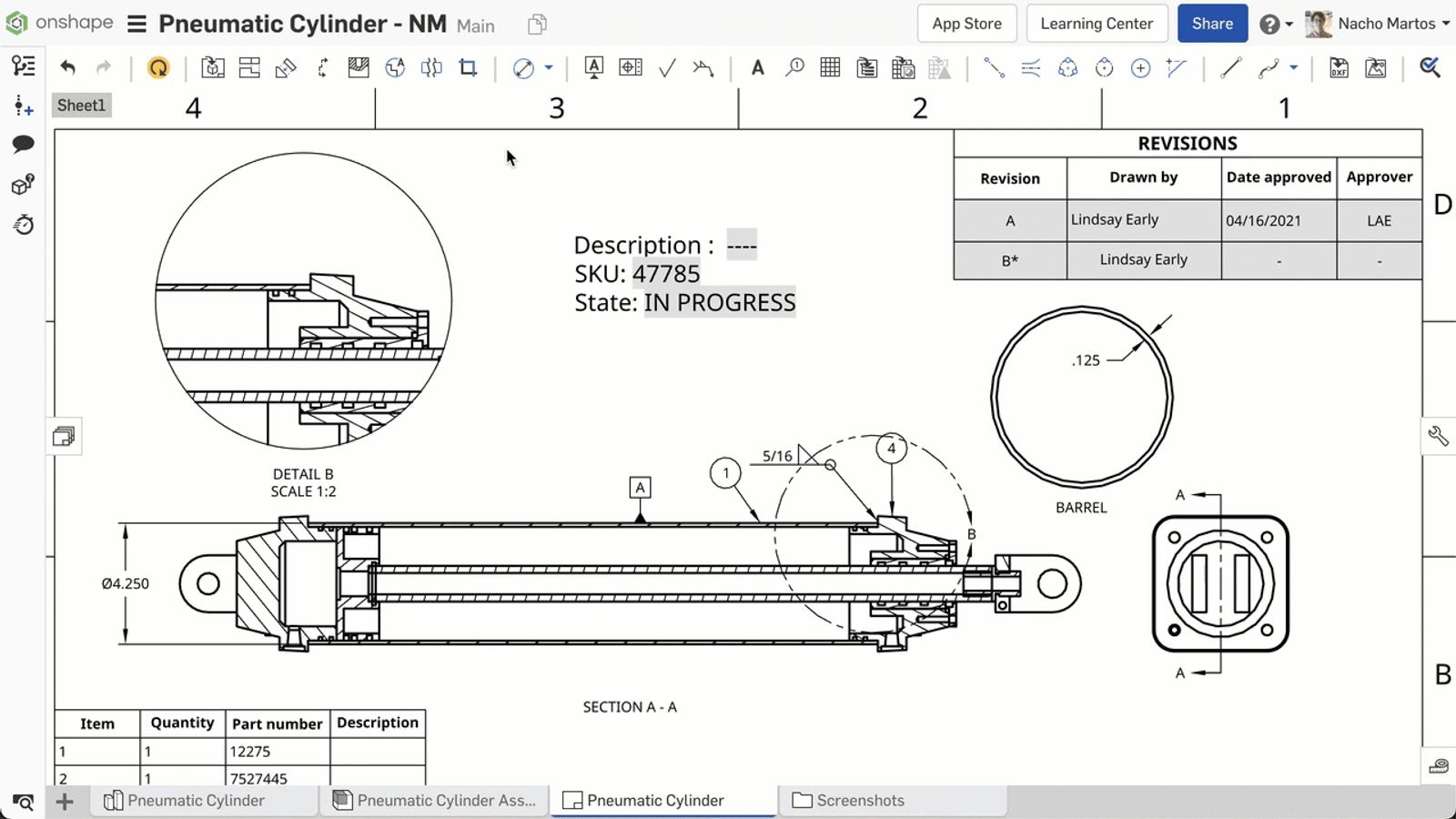Image resolution: width=1456 pixels, height=819 pixels.
Task: Select the Crop view tool
Action: (x=468, y=67)
